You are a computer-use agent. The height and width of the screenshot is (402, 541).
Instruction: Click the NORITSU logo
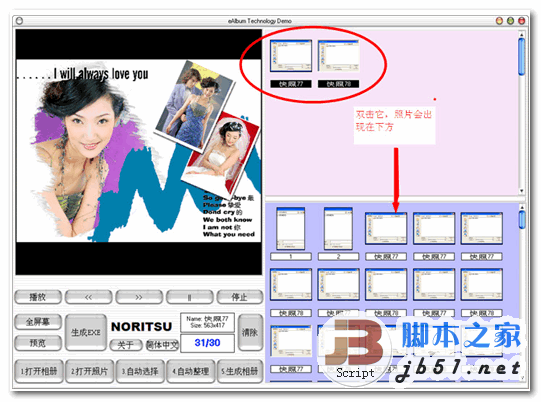[x=141, y=327]
